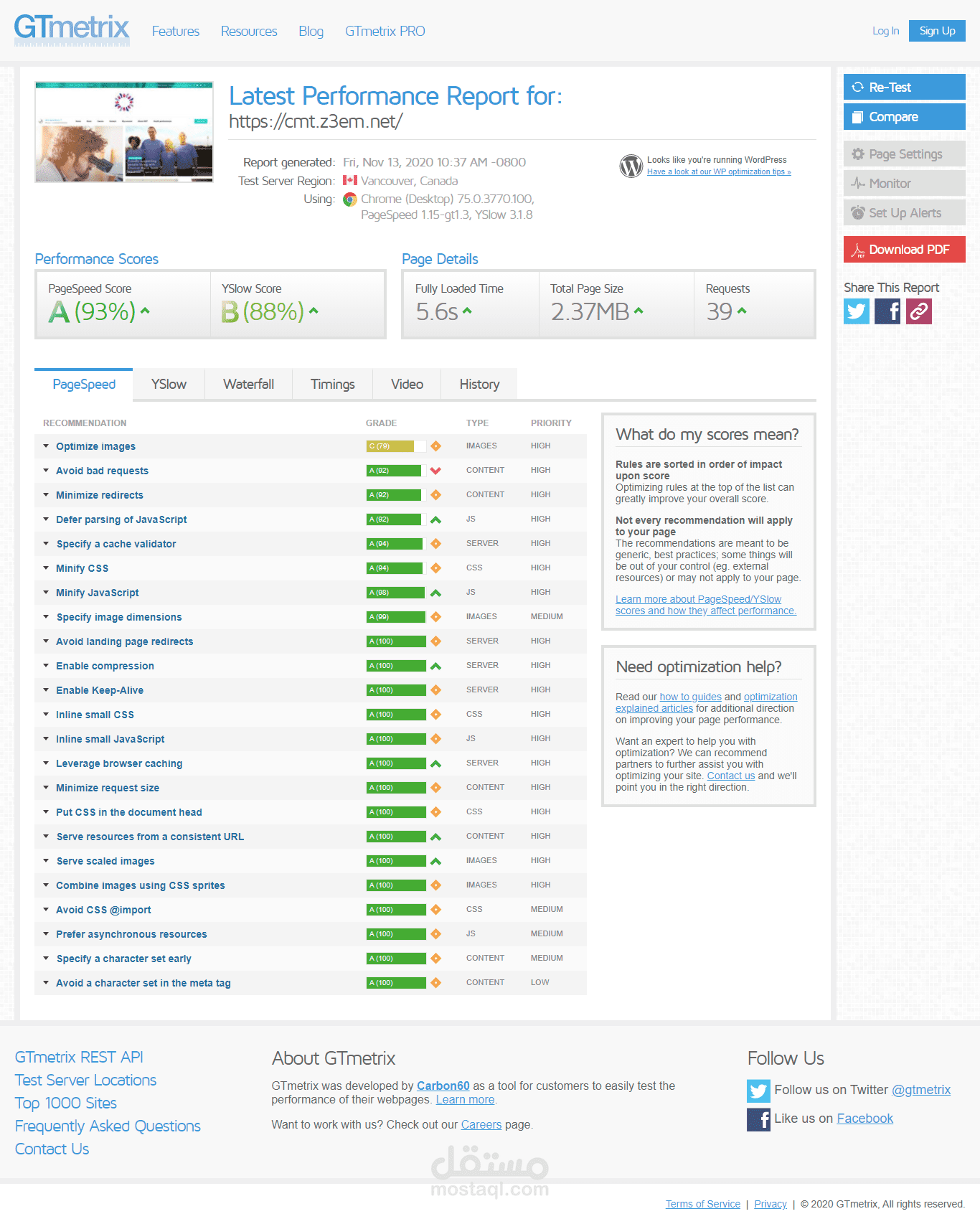The width and height of the screenshot is (980, 1224).
Task: Click the green up arrow for Defer parsing of JavaScript
Action: click(x=435, y=519)
